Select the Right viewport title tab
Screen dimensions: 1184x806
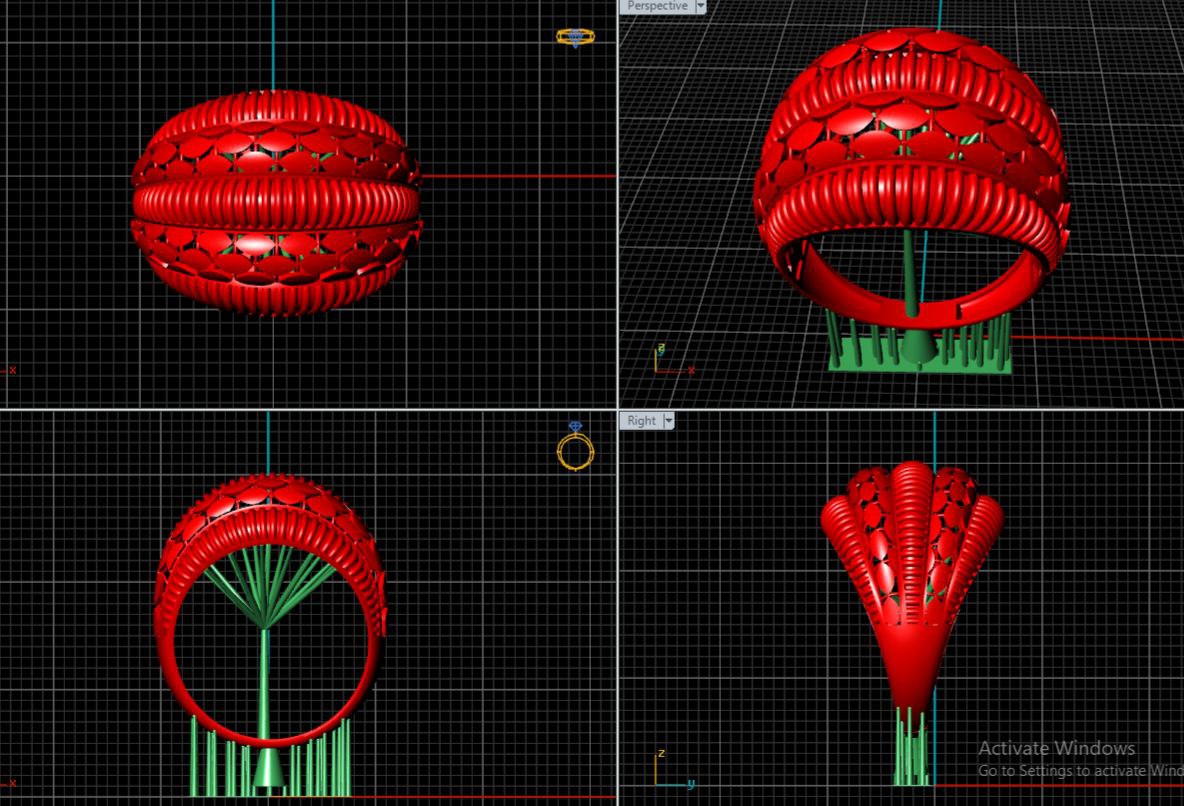pos(642,421)
